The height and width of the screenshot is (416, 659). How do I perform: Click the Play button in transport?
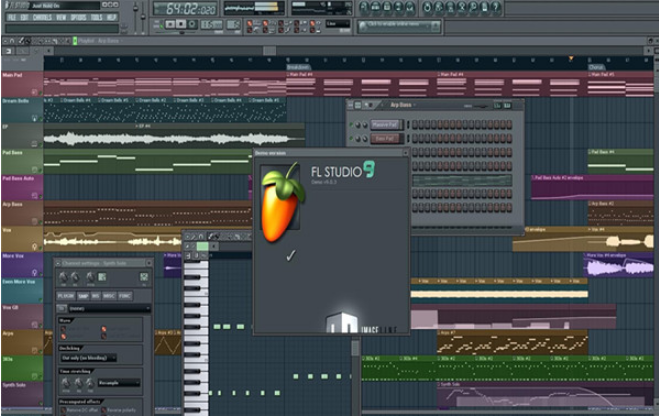(170, 24)
